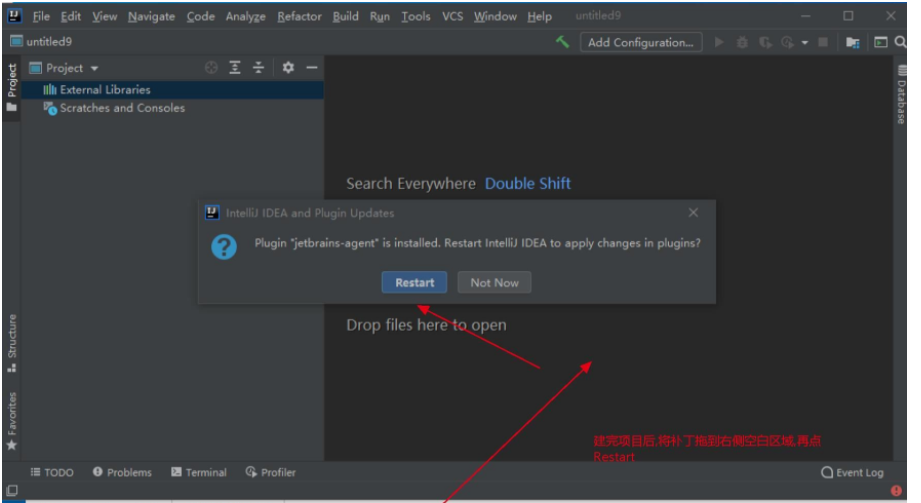Click the Stop square icon

pyautogui.click(x=823, y=42)
